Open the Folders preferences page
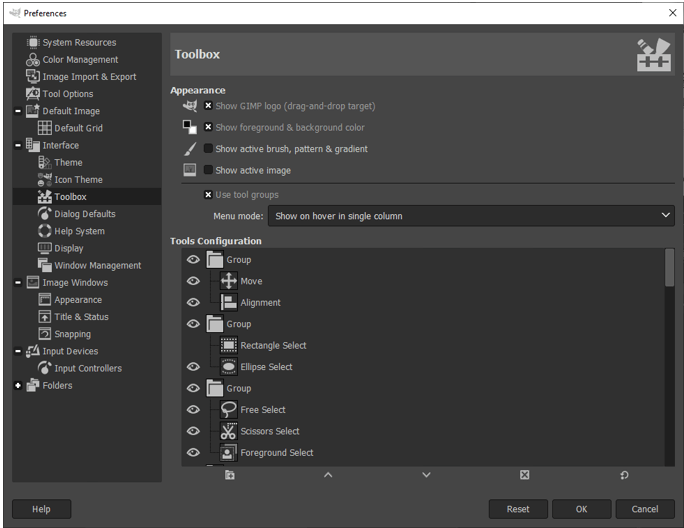The width and height of the screenshot is (684, 528). pyautogui.click(x=57, y=385)
